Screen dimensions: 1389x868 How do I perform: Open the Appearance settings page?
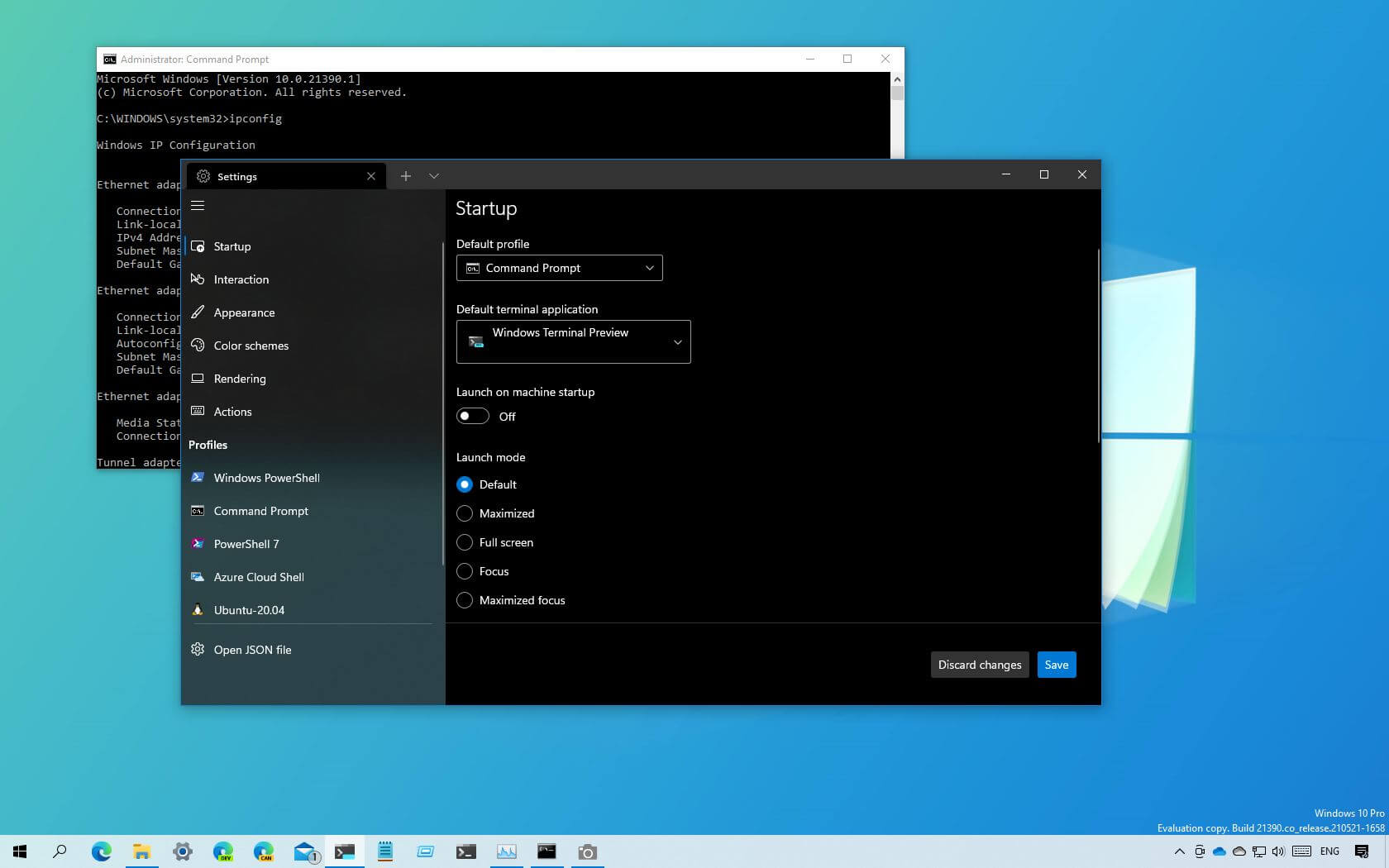tap(244, 312)
